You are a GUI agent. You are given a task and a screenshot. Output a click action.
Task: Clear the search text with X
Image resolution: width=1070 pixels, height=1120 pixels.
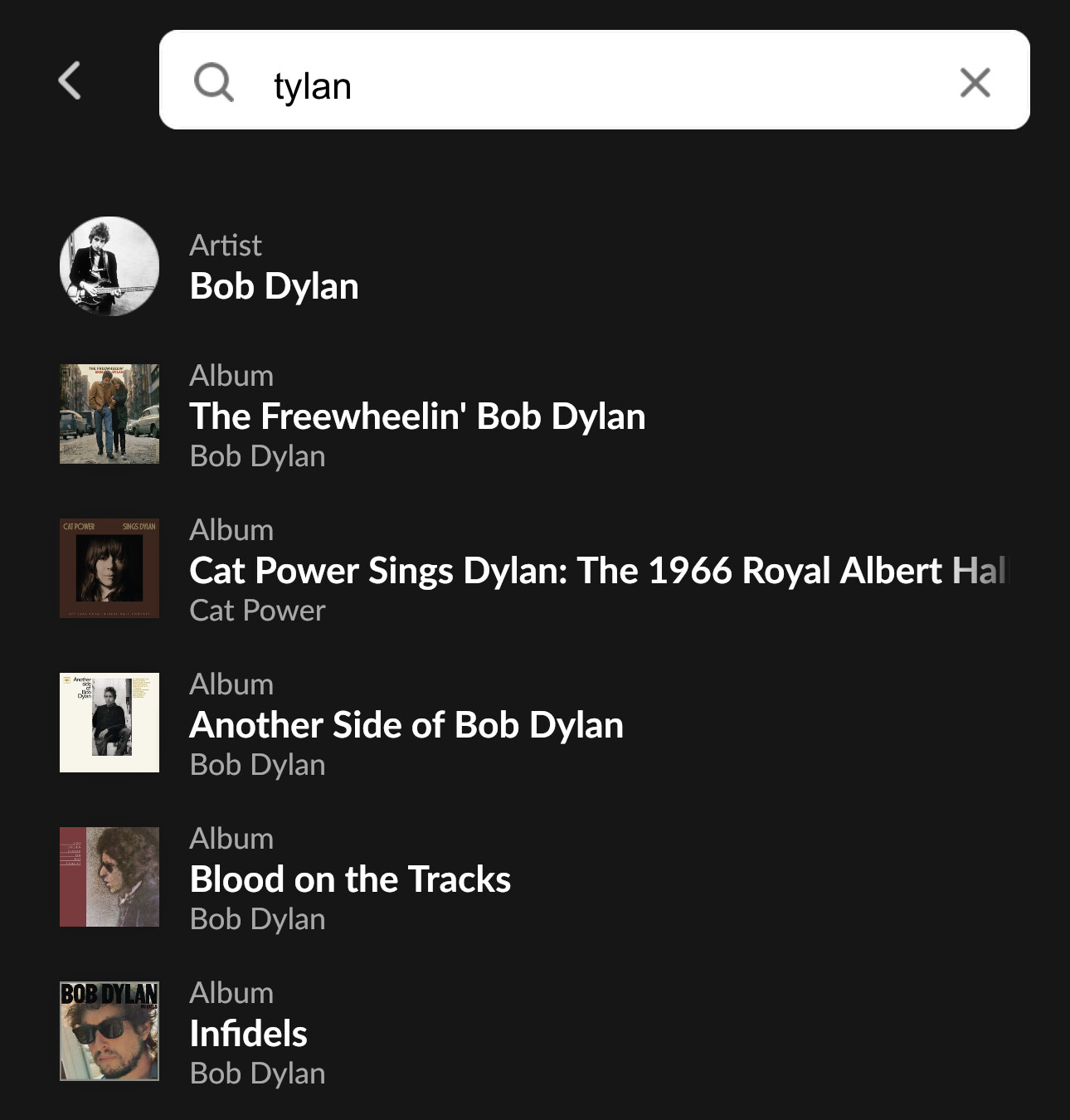pyautogui.click(x=975, y=82)
